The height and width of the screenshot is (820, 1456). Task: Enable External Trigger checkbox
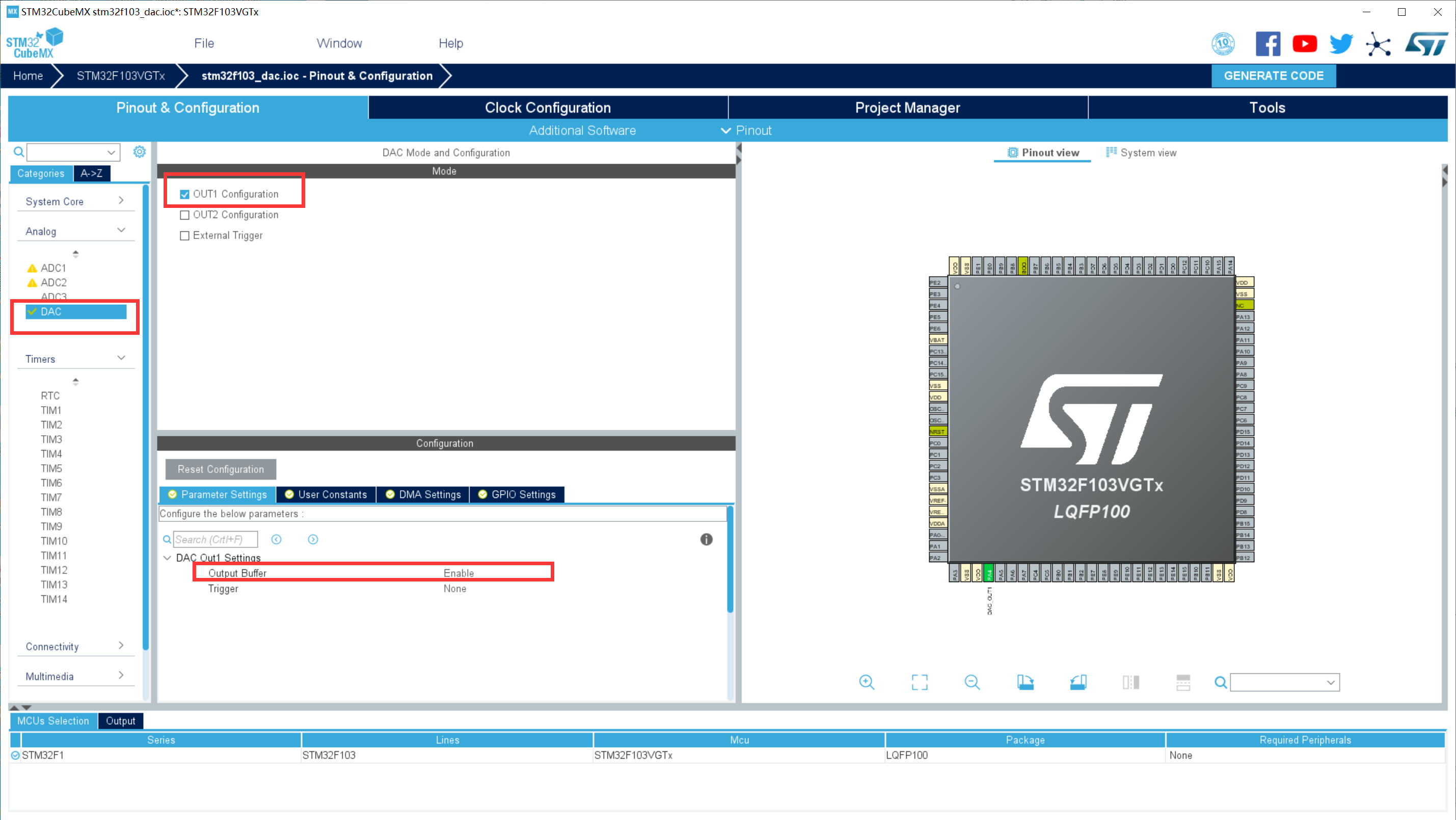[x=185, y=235]
